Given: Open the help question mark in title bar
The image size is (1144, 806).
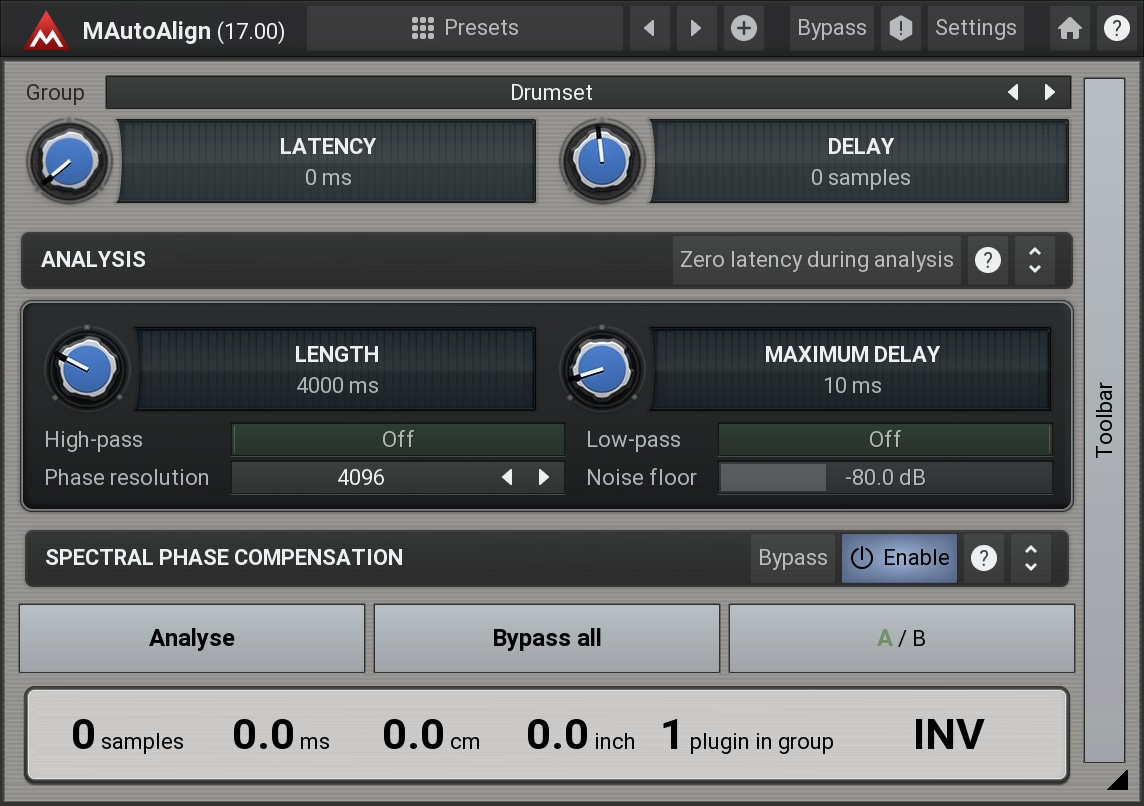Looking at the screenshot, I should (1116, 28).
